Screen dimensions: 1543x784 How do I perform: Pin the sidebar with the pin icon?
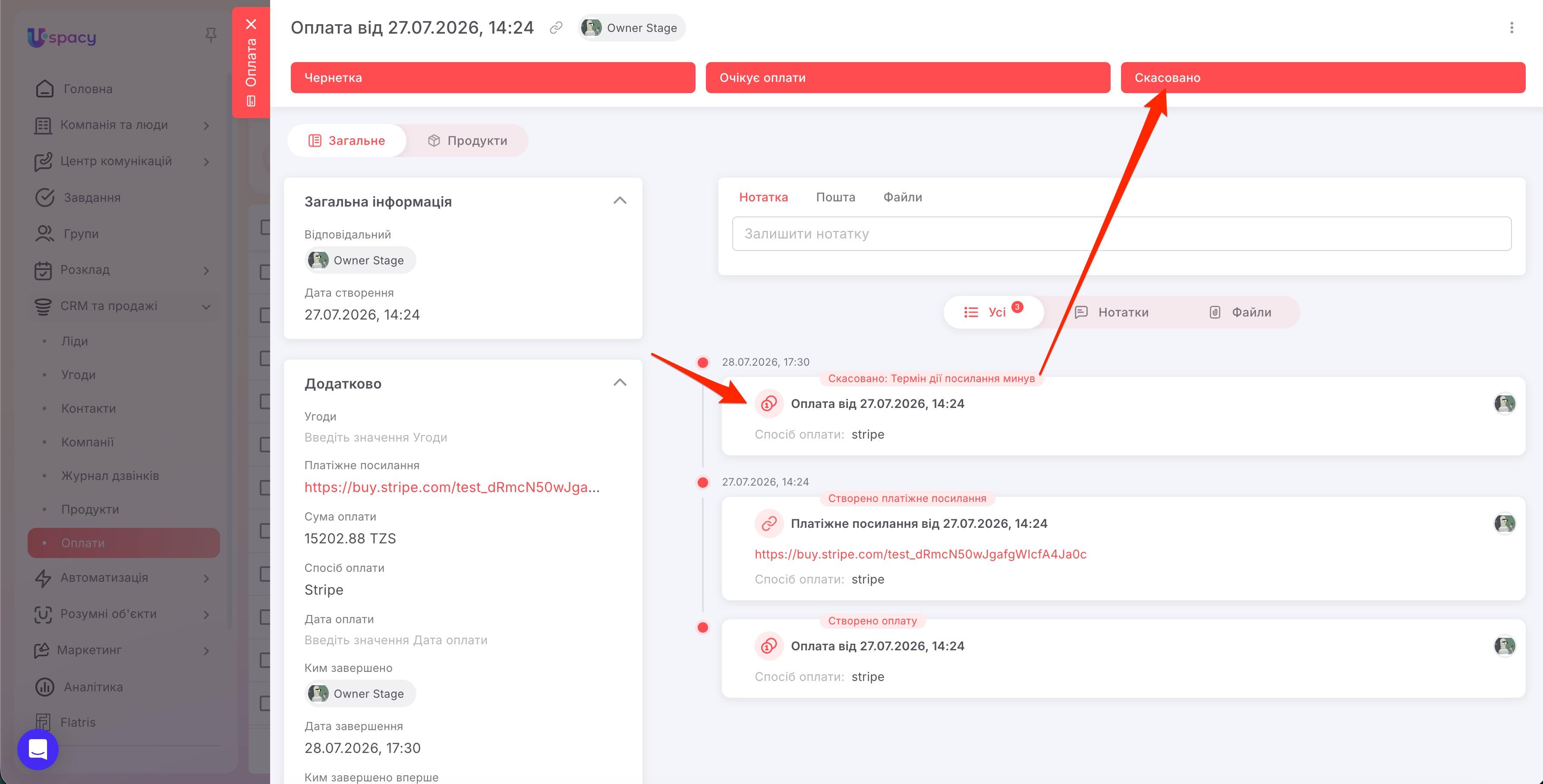click(210, 35)
